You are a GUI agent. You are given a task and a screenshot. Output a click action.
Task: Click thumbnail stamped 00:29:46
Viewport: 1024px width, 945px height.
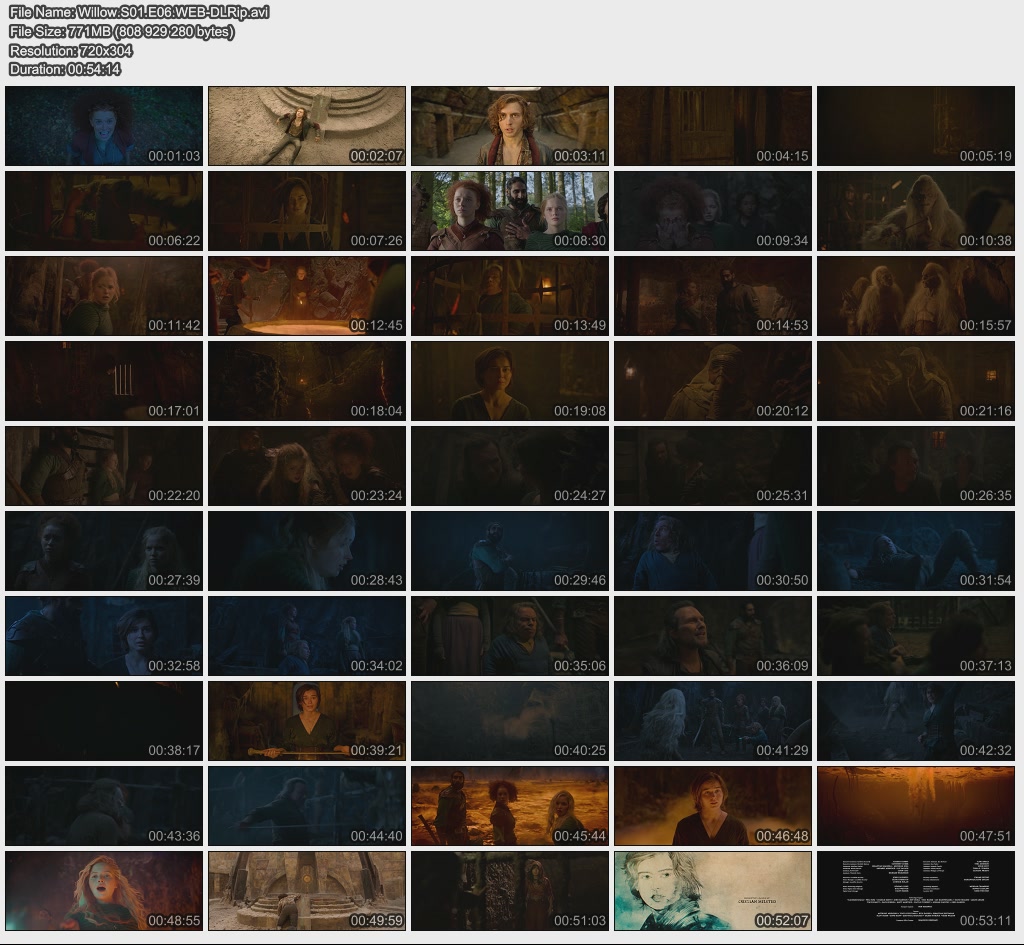coord(510,551)
